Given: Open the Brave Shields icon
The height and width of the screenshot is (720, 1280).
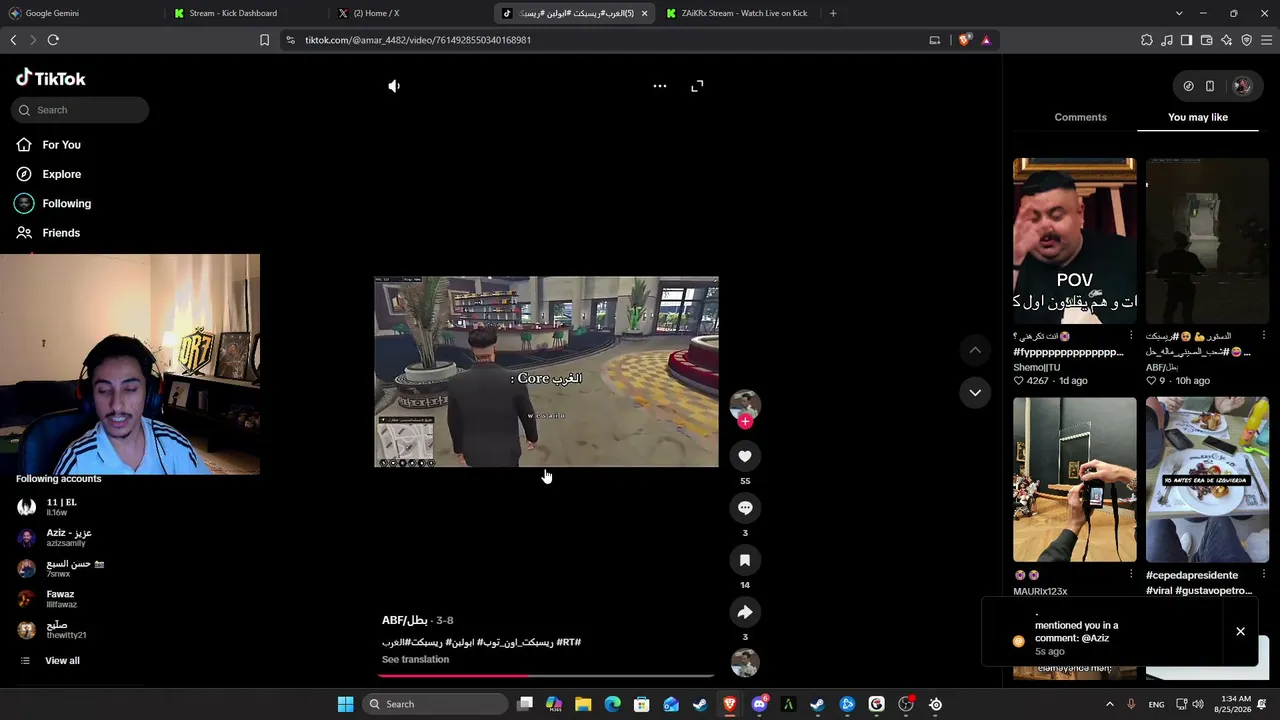Looking at the screenshot, I should click(x=965, y=40).
